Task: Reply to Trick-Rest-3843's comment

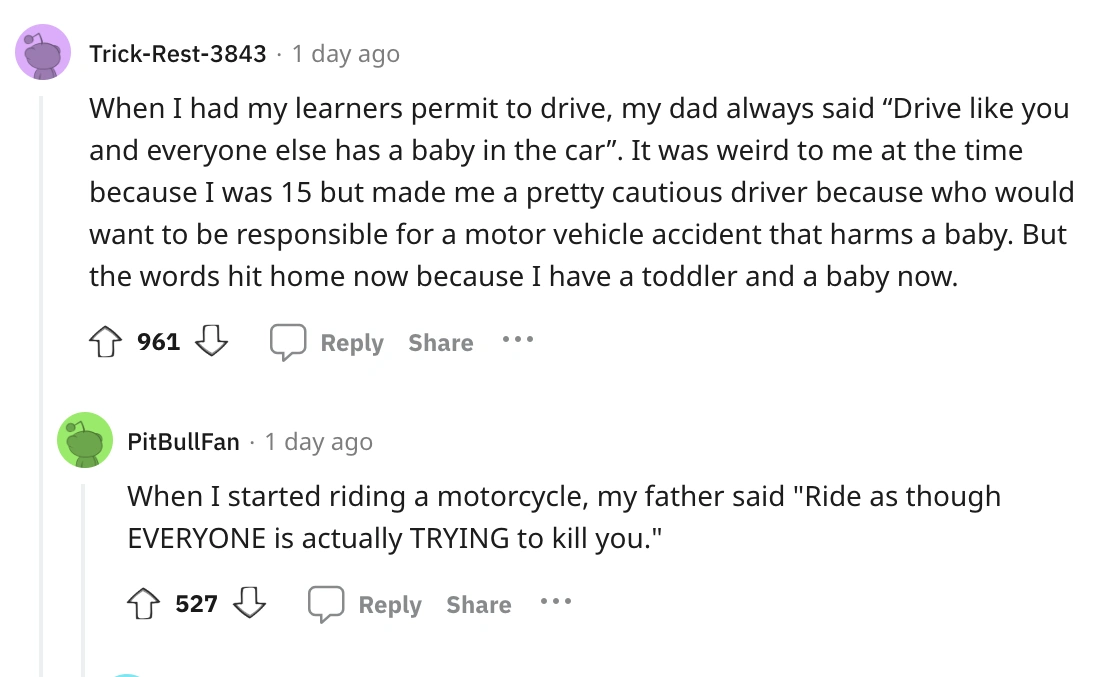Action: coord(327,343)
